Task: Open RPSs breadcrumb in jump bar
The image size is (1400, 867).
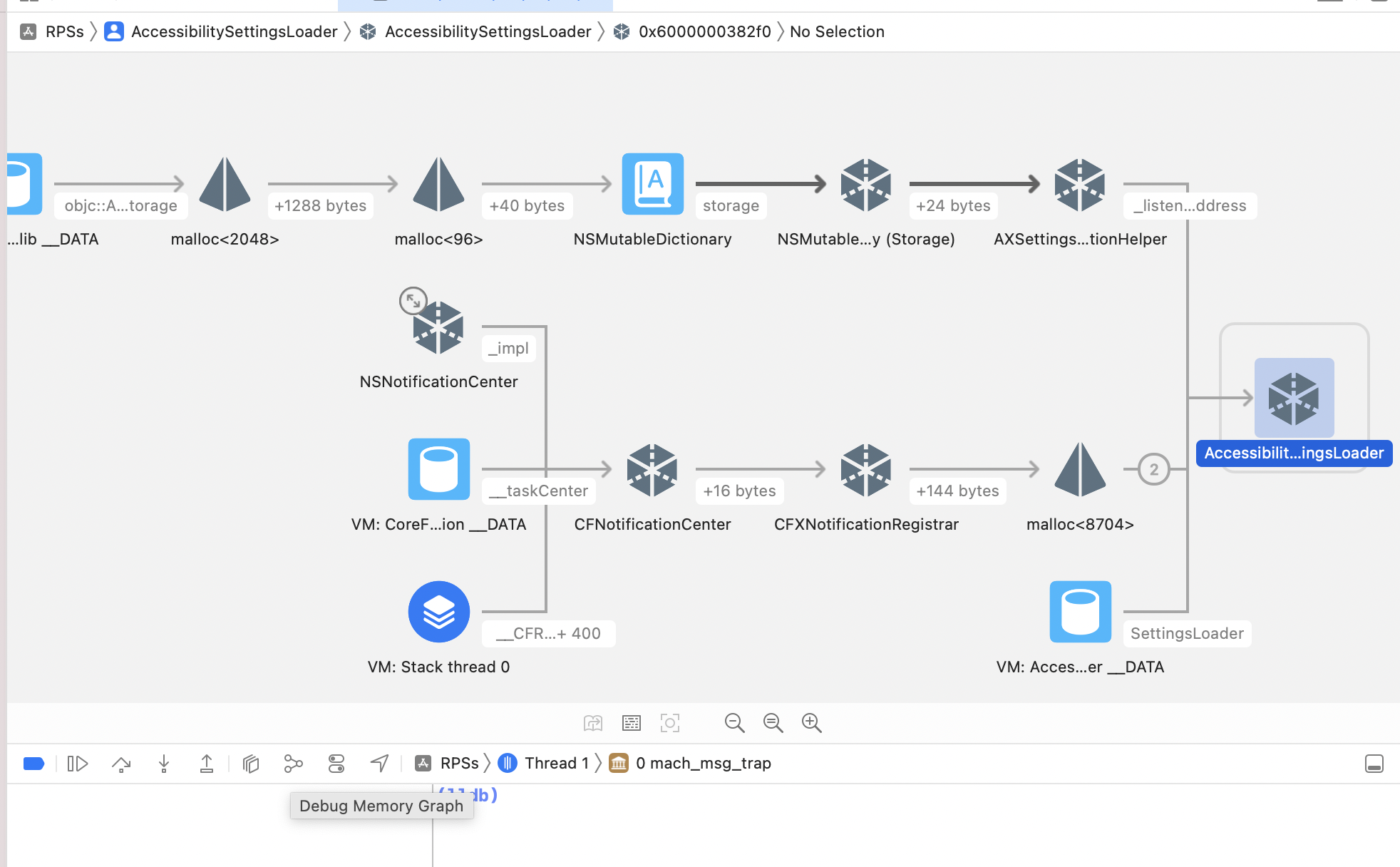Action: [x=64, y=32]
